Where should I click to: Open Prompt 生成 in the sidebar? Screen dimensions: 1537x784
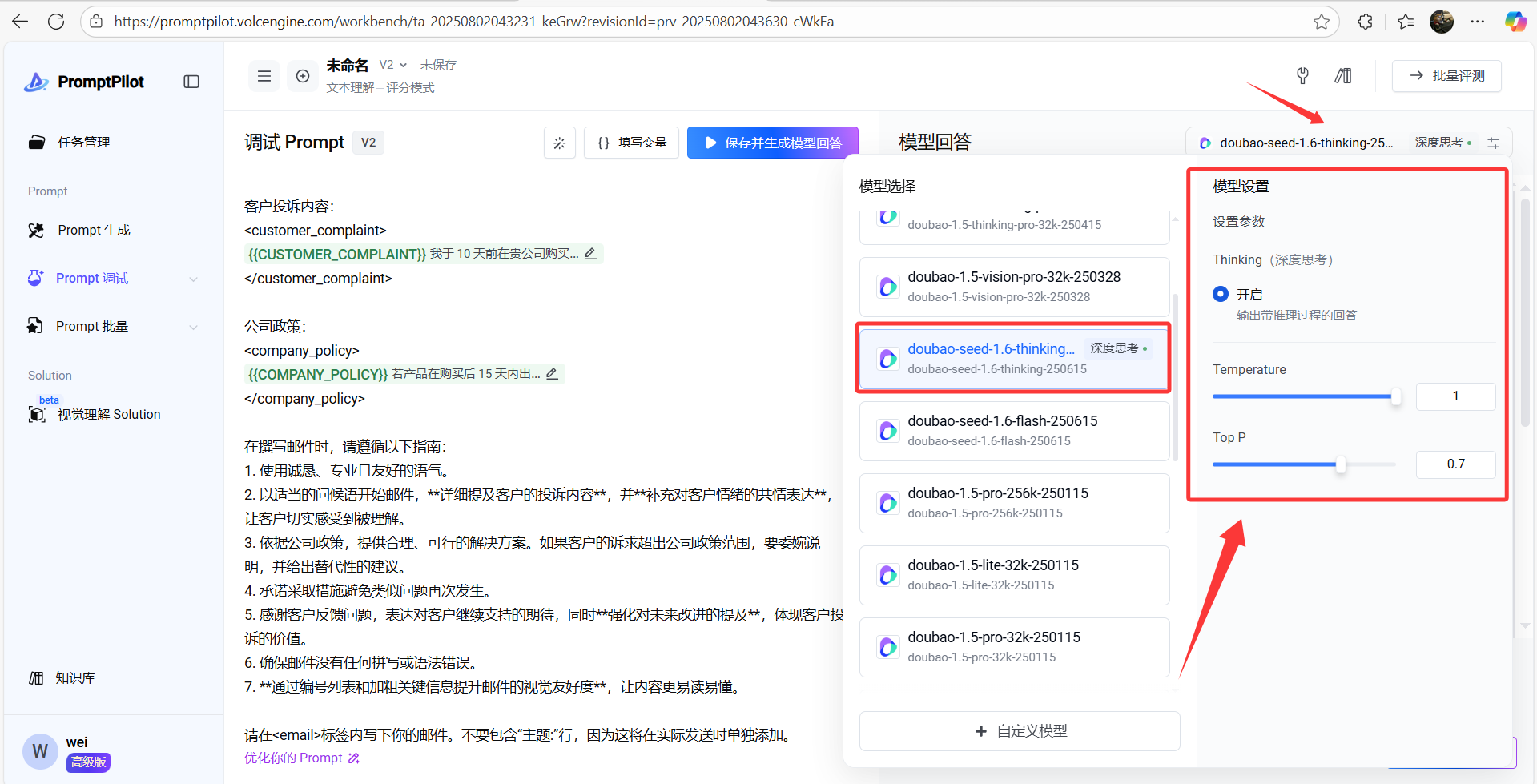point(94,230)
